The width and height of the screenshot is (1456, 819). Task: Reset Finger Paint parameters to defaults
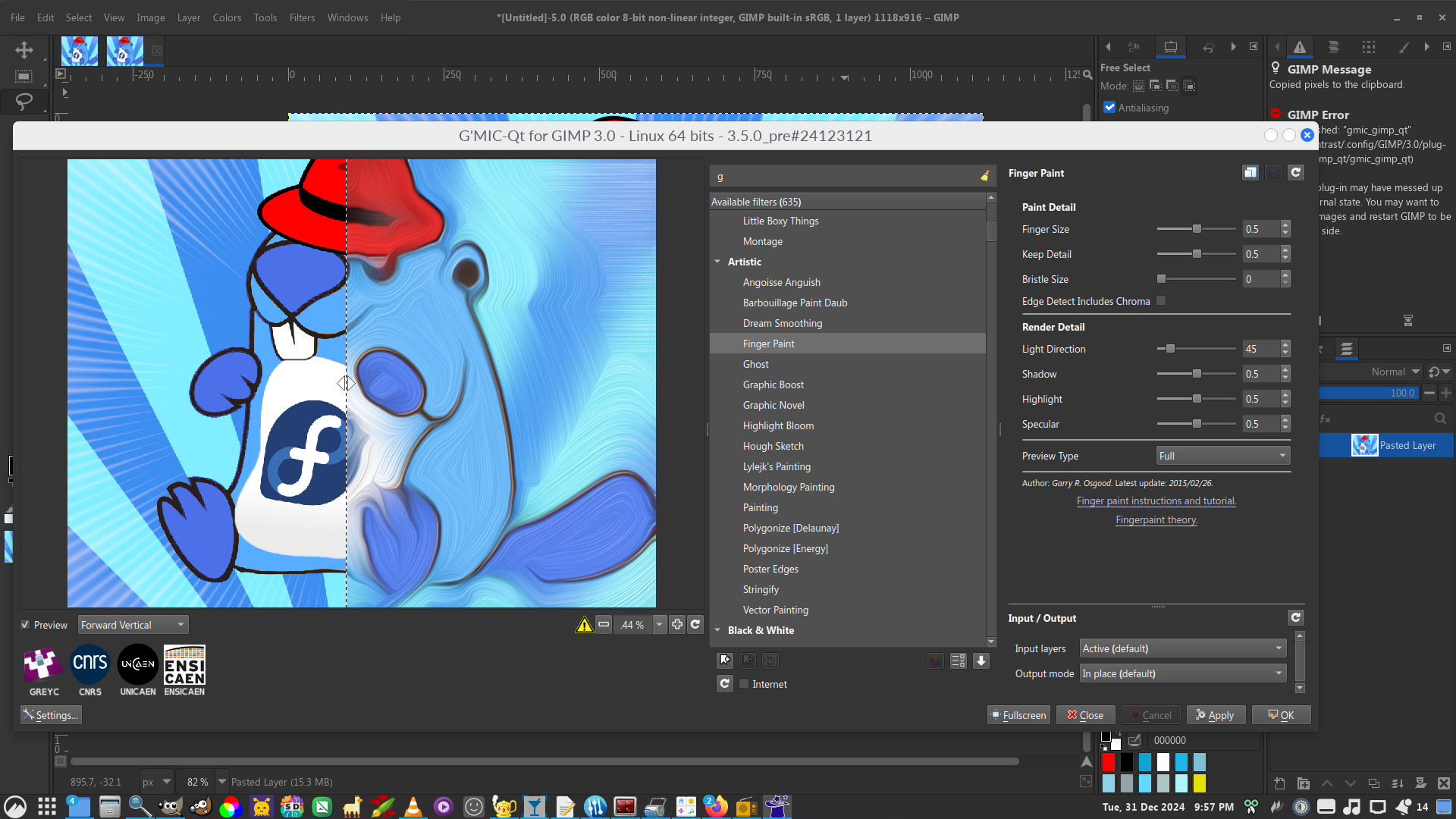pyautogui.click(x=1296, y=173)
